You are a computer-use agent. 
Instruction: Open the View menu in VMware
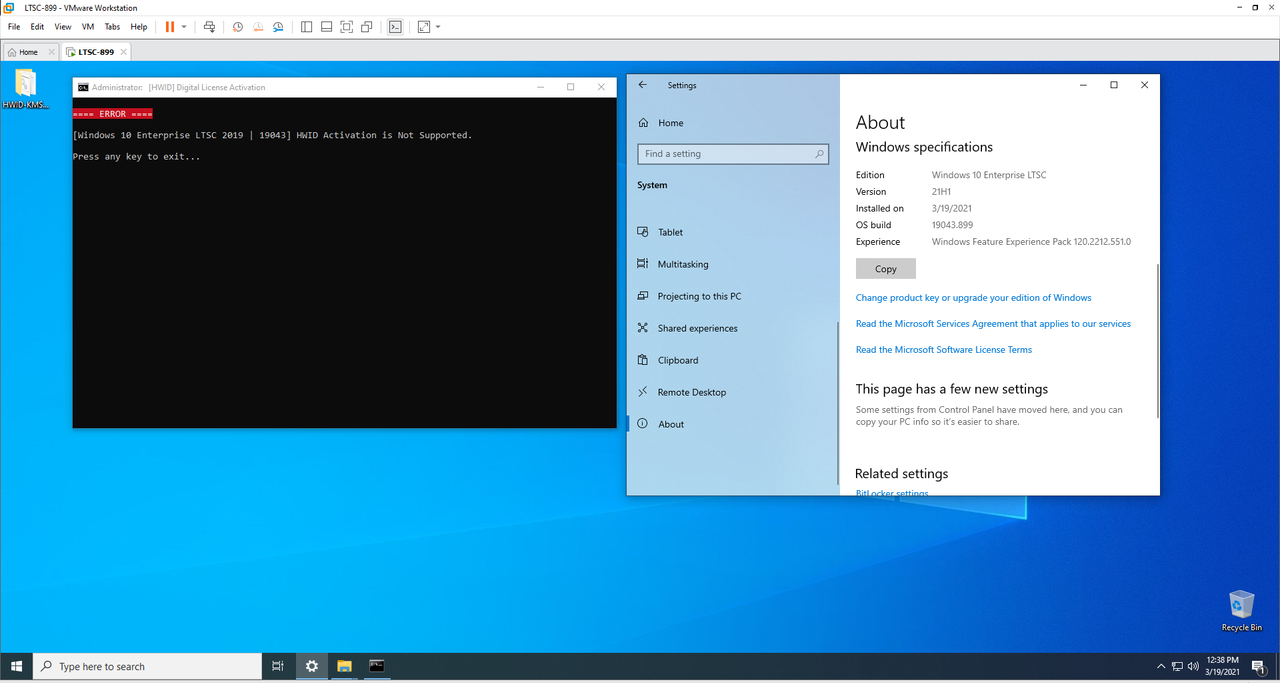point(63,27)
